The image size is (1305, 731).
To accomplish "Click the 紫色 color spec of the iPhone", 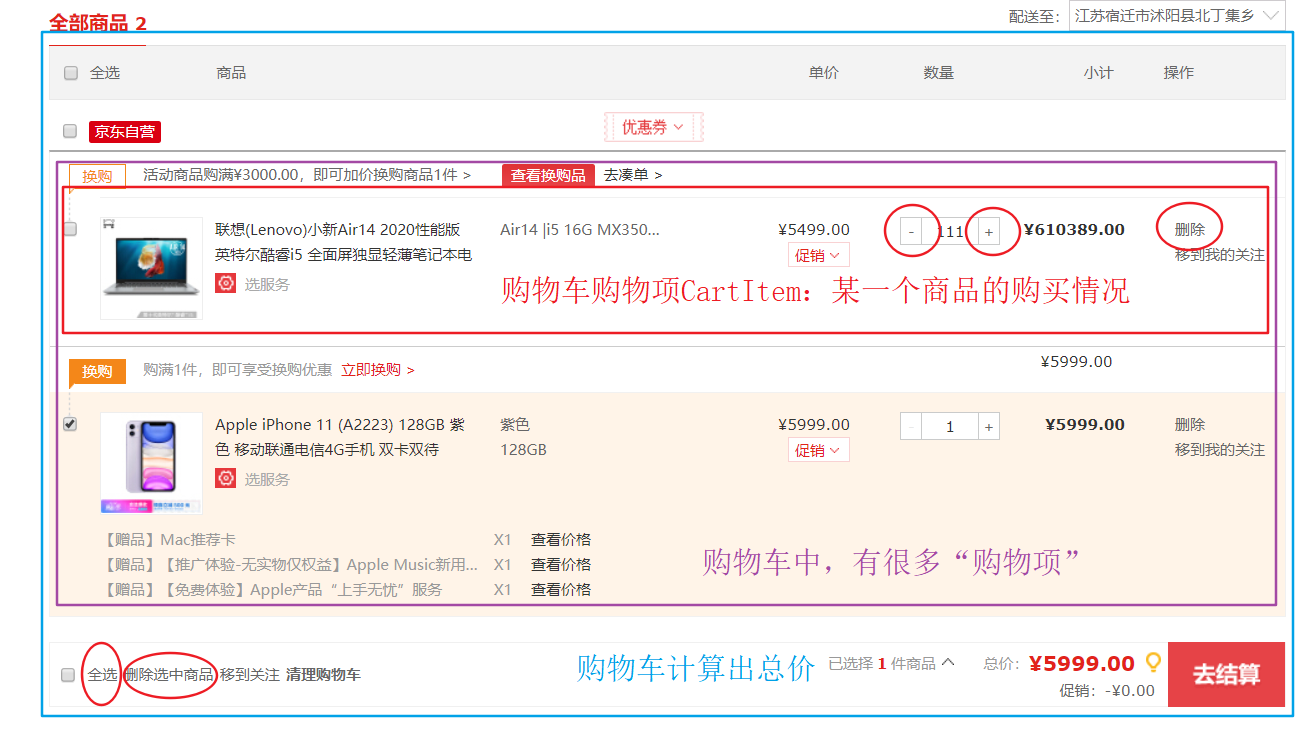I will pos(515,424).
